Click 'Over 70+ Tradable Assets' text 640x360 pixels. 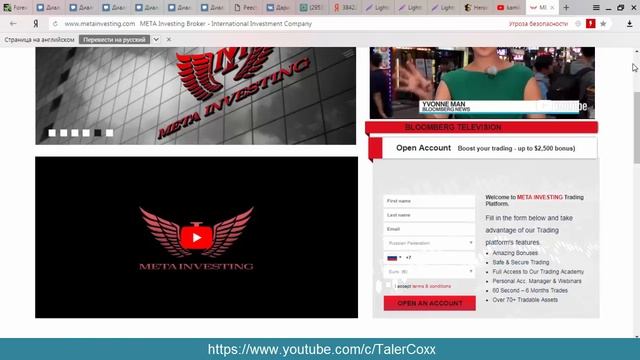click(525, 300)
